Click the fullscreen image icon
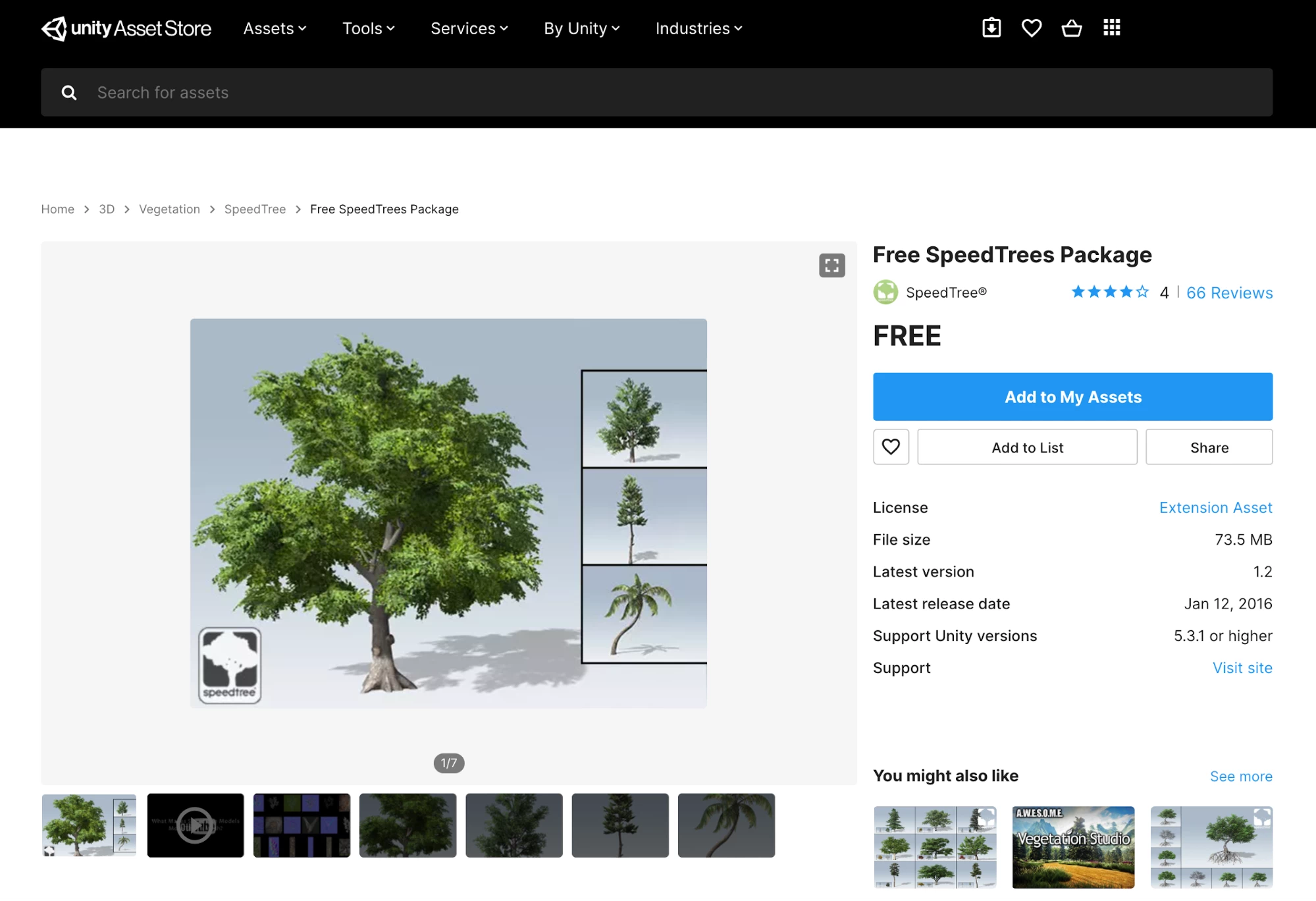This screenshot has height=901, width=1316. [832, 265]
